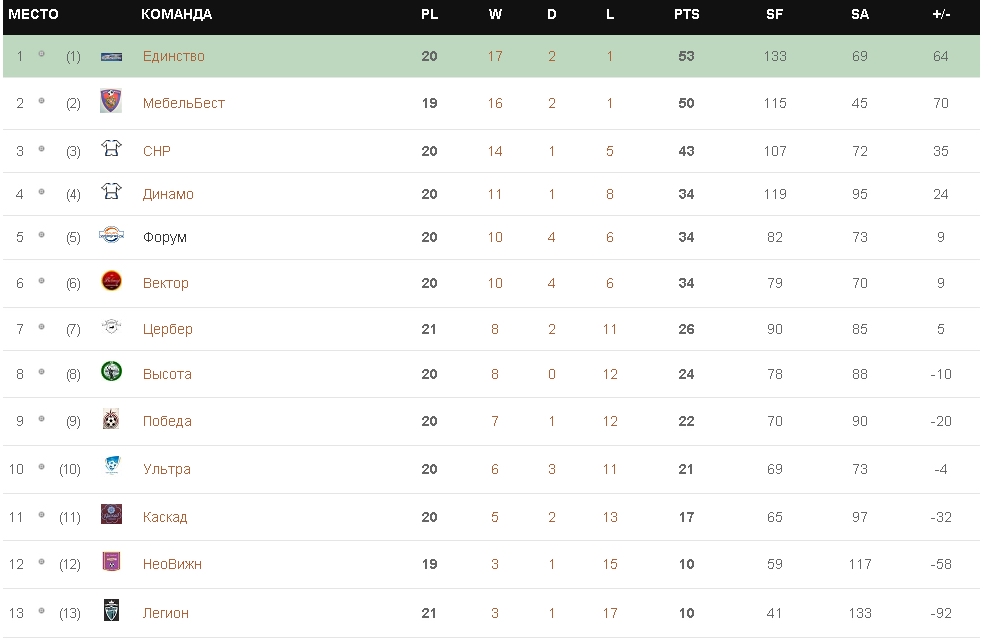The width and height of the screenshot is (991, 639).
Task: Click the Каскад team logo
Action: pyautogui.click(x=111, y=515)
